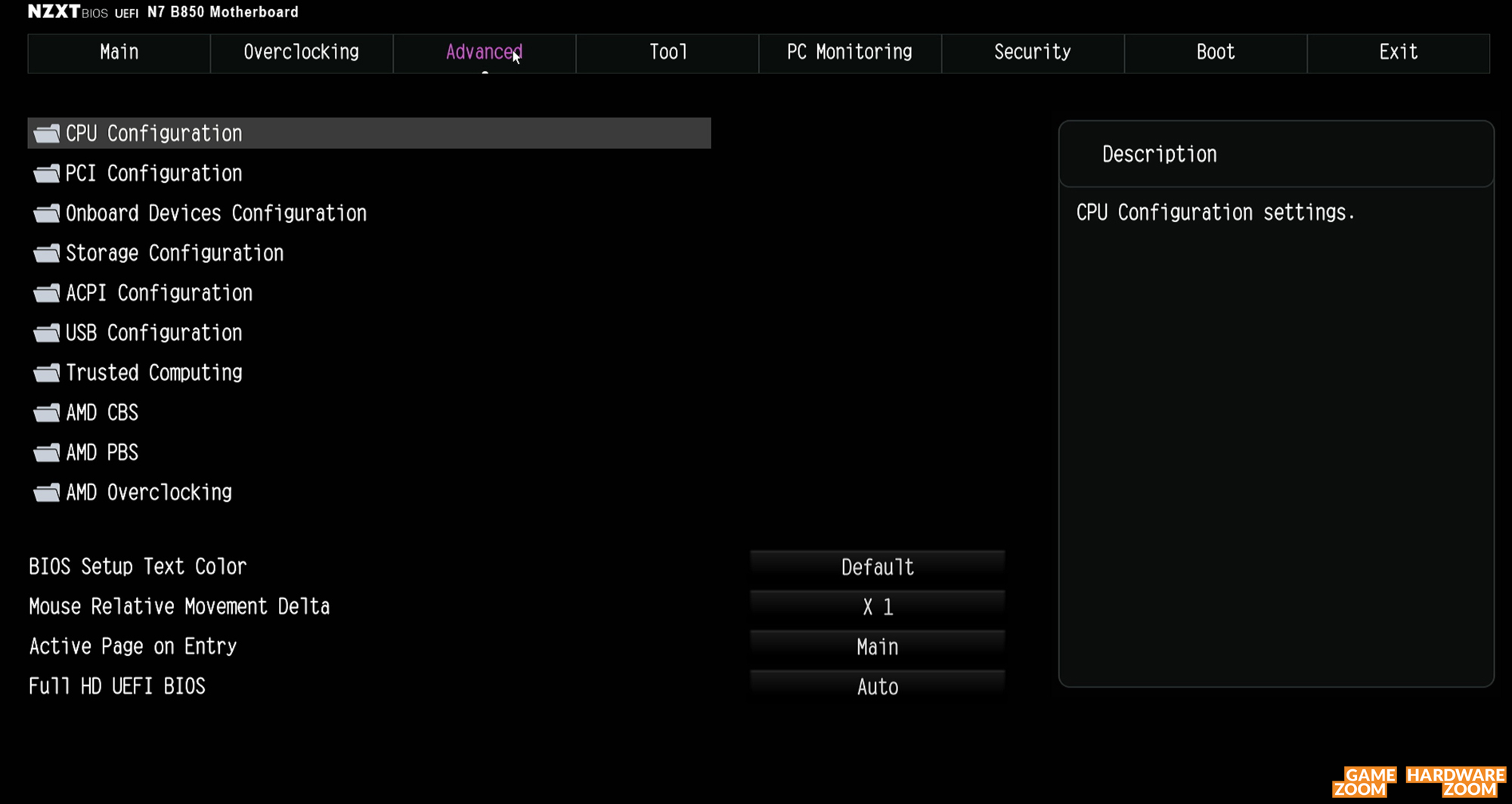Click the USB Configuration folder icon
Viewport: 1512px width, 804px height.
pos(47,333)
